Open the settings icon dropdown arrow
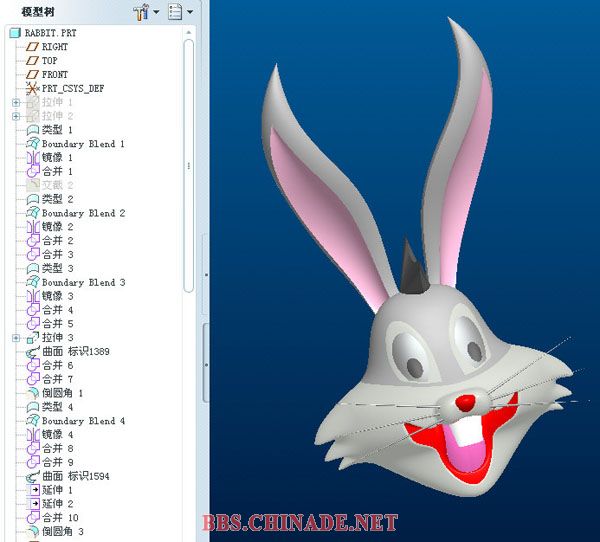The width and height of the screenshot is (600, 542). [x=156, y=12]
